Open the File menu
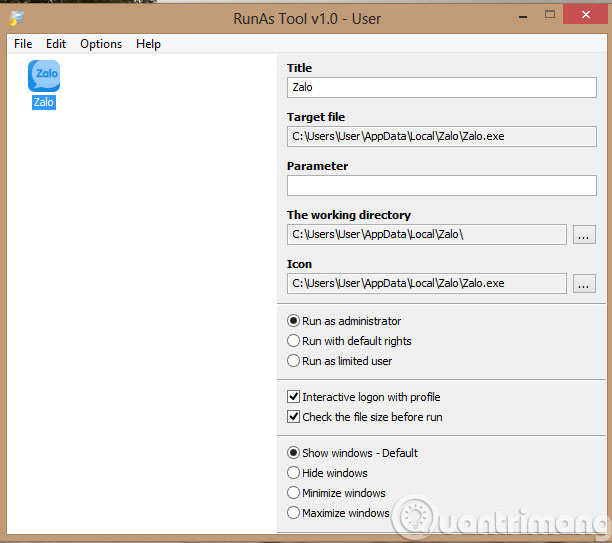This screenshot has height=543, width=612. tap(23, 44)
